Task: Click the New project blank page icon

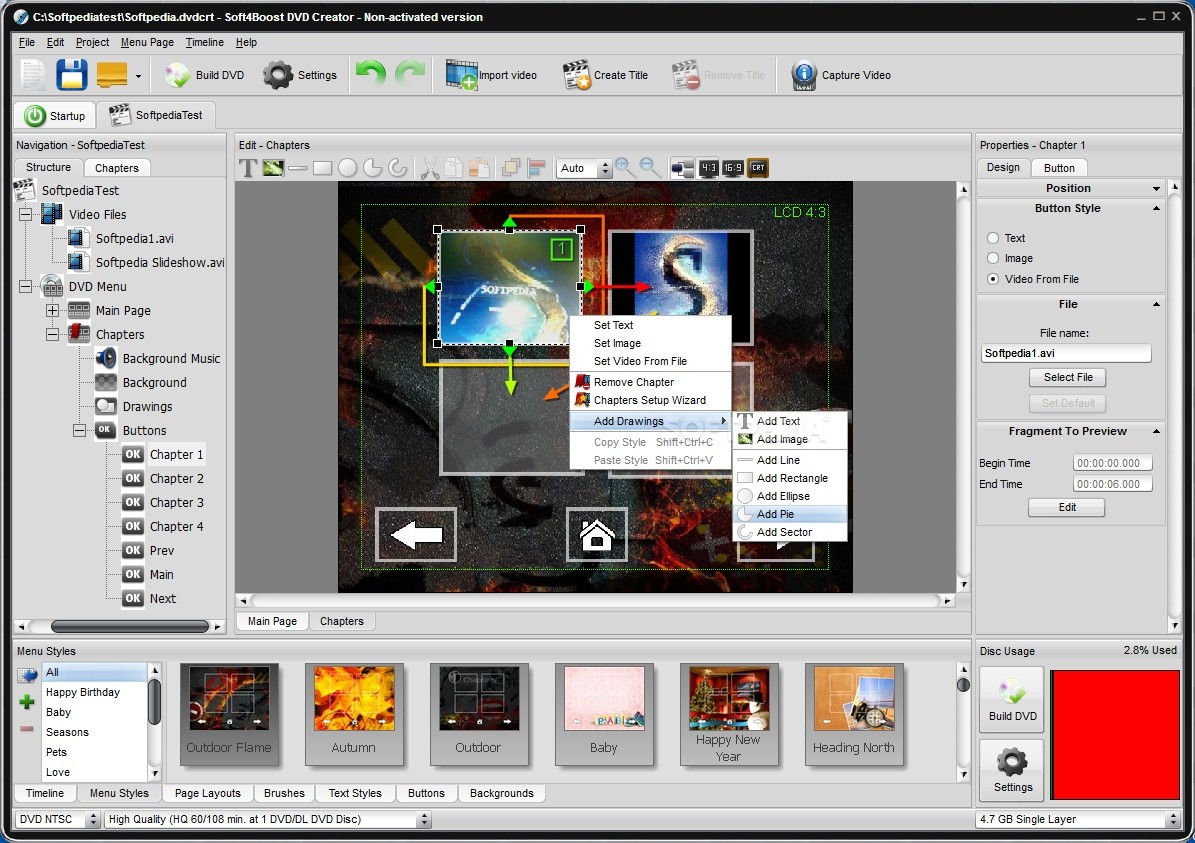Action: [32, 75]
